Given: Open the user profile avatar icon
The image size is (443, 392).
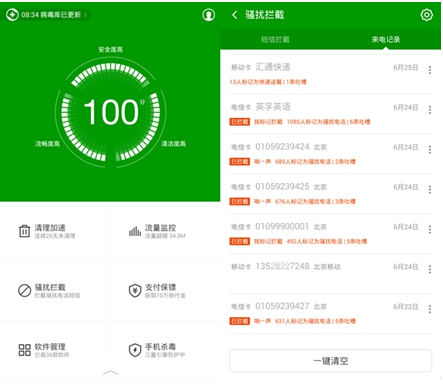Looking at the screenshot, I should [x=208, y=15].
